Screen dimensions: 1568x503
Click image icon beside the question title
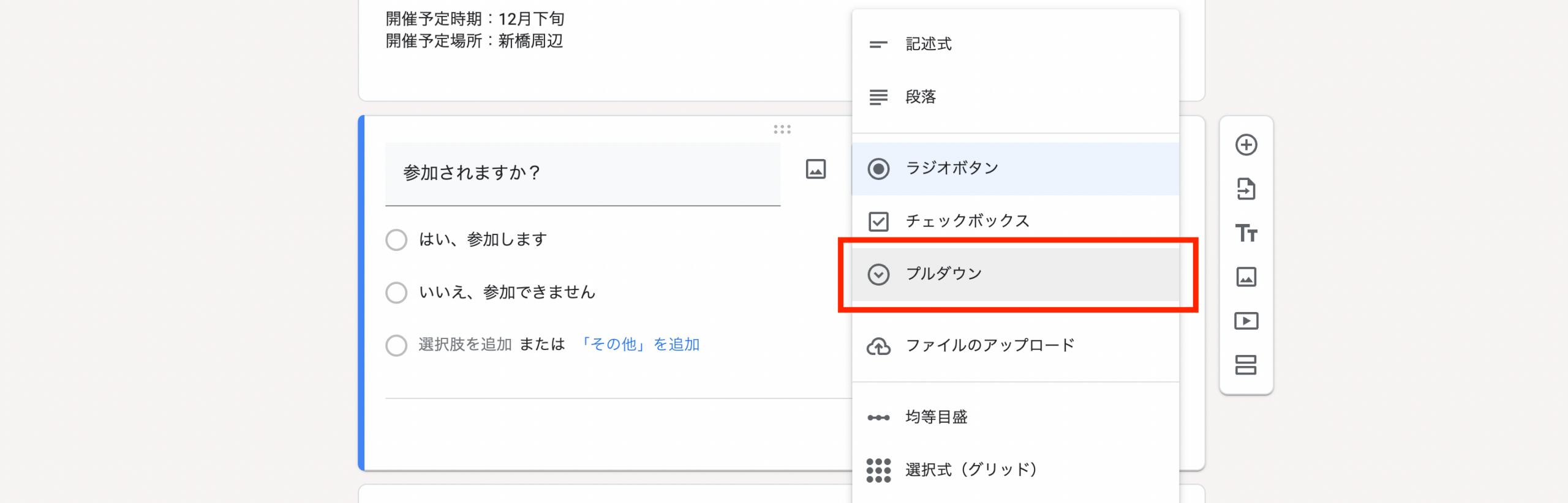(815, 169)
